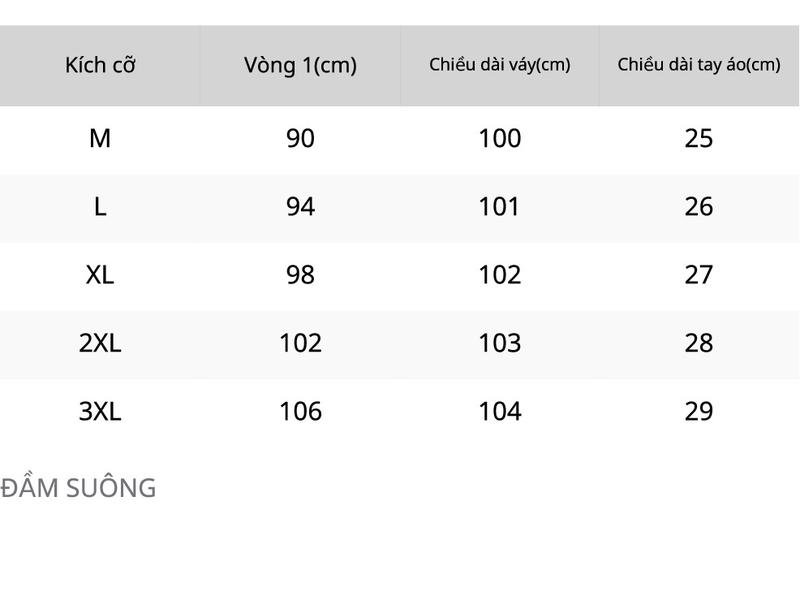Image resolution: width=800 pixels, height=592 pixels.
Task: Select the L size row label
Action: click(100, 207)
